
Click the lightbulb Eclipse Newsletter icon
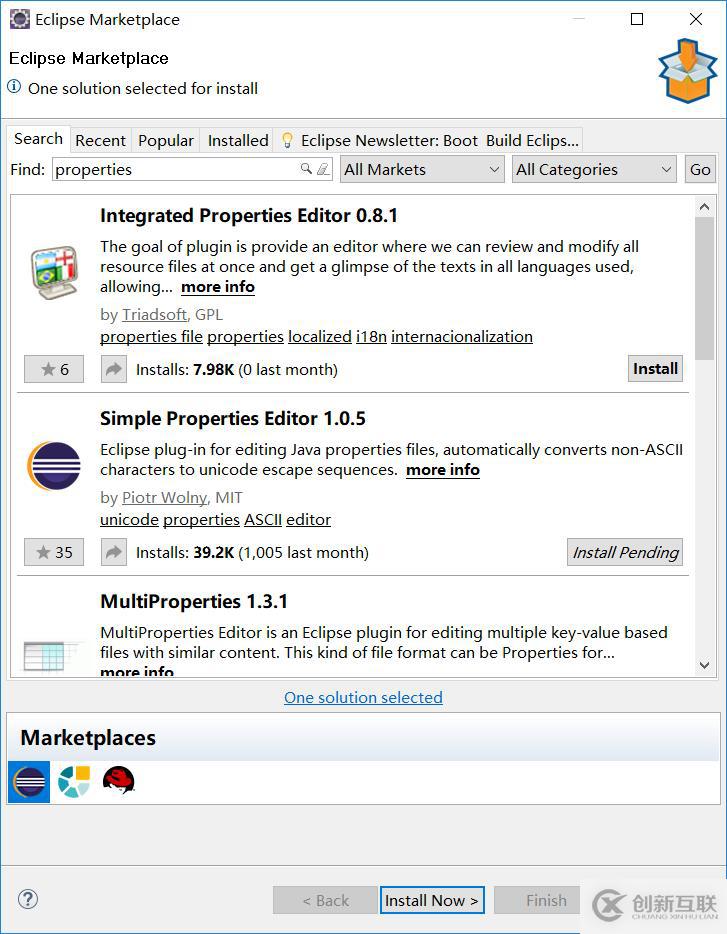[x=287, y=140]
